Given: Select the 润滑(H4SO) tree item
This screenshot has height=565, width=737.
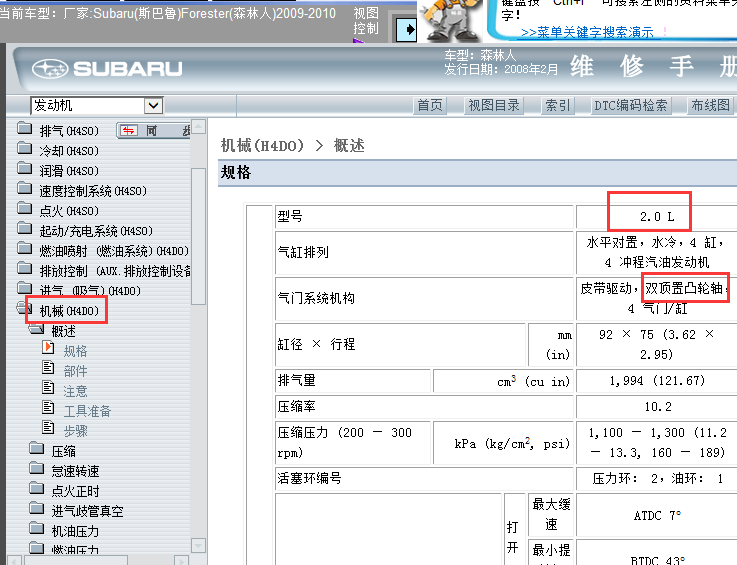Looking at the screenshot, I should pos(69,171).
